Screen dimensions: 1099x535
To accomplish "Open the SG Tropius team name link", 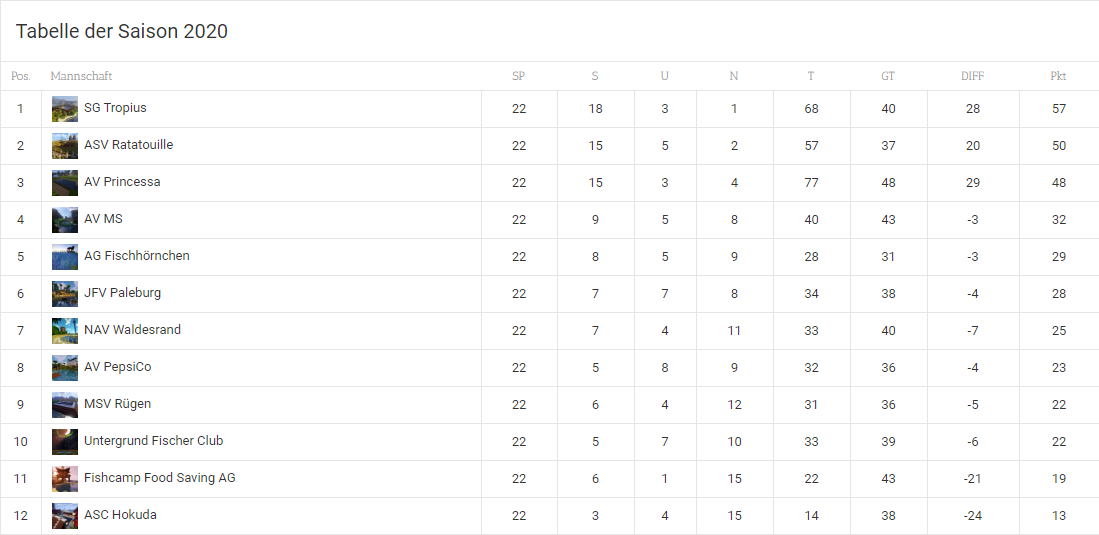I will tap(115, 108).
